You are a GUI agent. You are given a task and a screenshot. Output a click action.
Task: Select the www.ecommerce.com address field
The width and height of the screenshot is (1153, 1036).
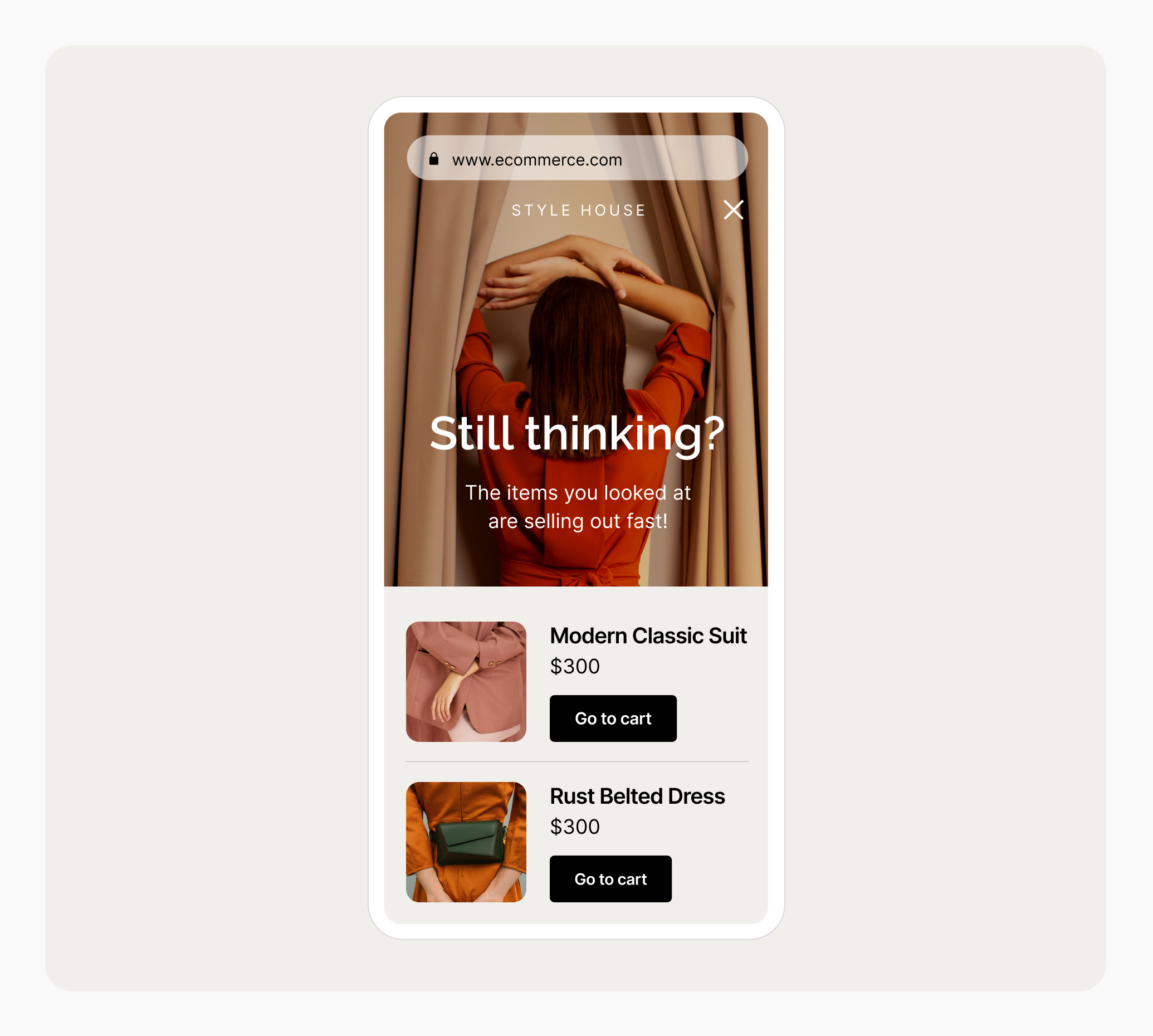(x=577, y=158)
